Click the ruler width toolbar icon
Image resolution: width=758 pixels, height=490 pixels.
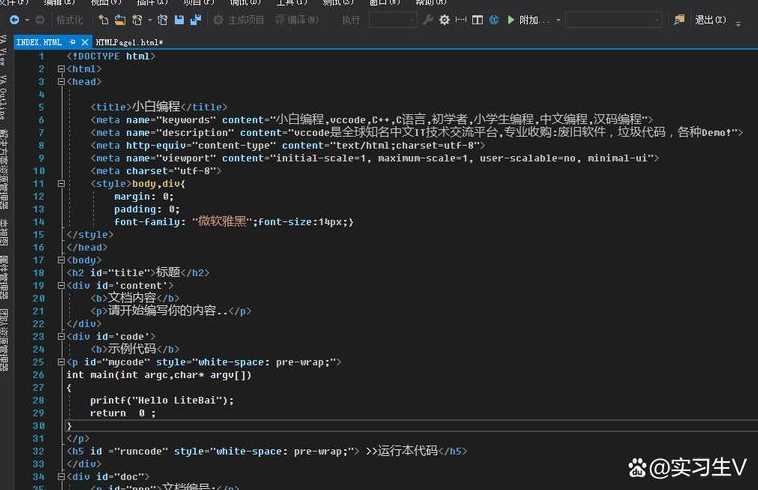[461, 20]
